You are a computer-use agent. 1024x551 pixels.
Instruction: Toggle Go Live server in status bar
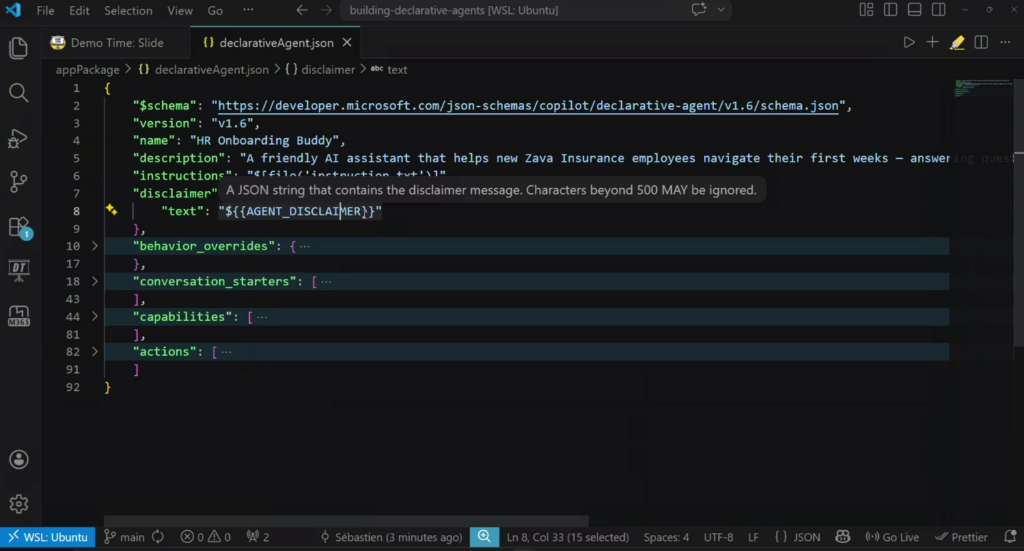tap(891, 537)
